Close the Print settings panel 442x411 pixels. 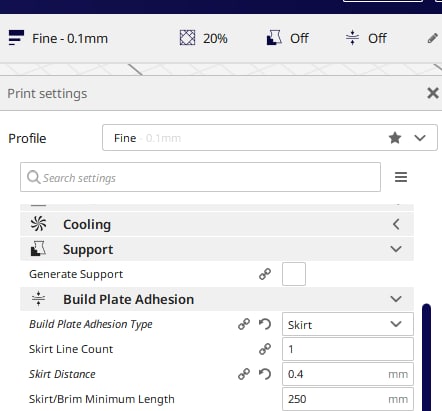tap(433, 93)
